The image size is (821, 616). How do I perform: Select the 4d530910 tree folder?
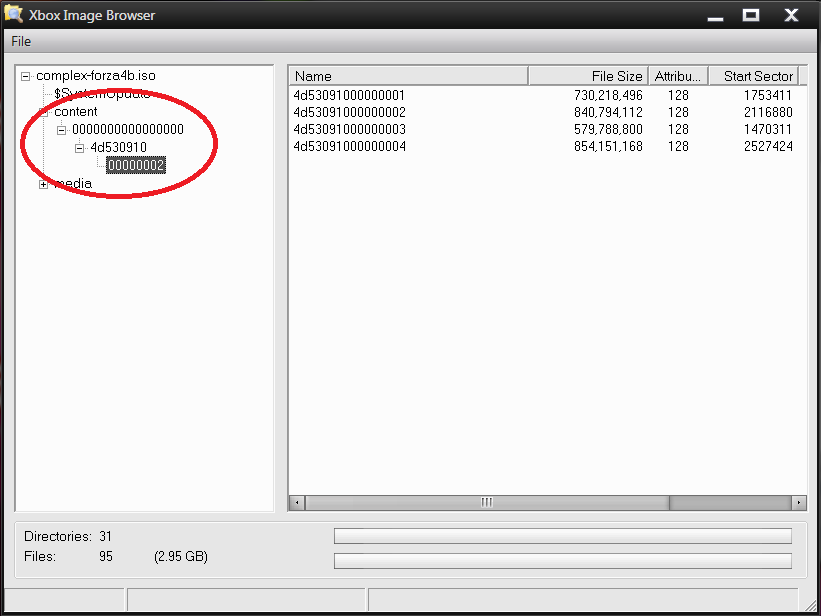pos(118,147)
